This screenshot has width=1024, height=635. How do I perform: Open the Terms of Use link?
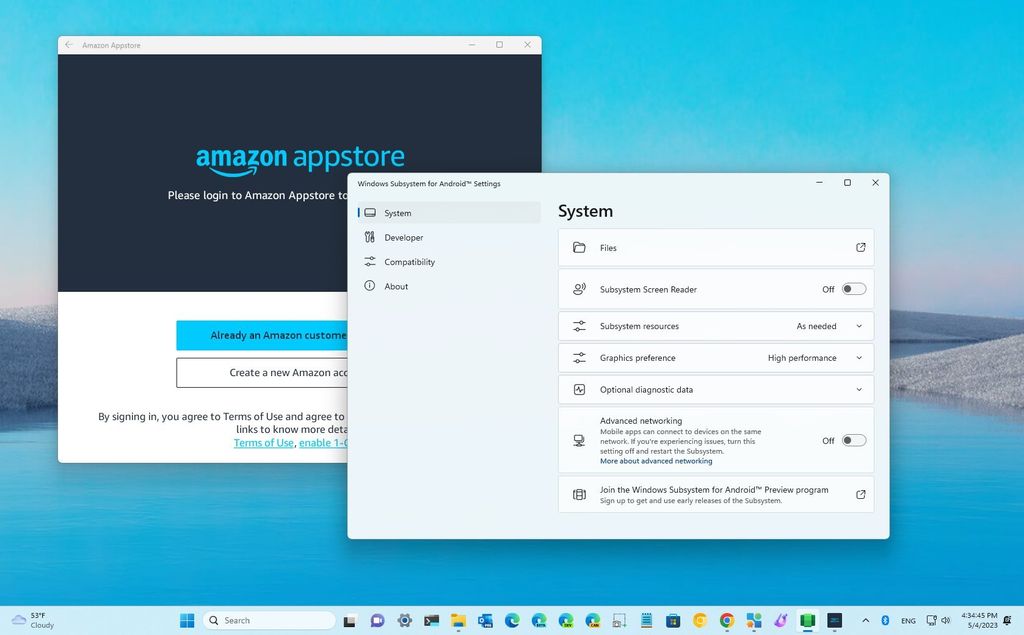pyautogui.click(x=263, y=442)
